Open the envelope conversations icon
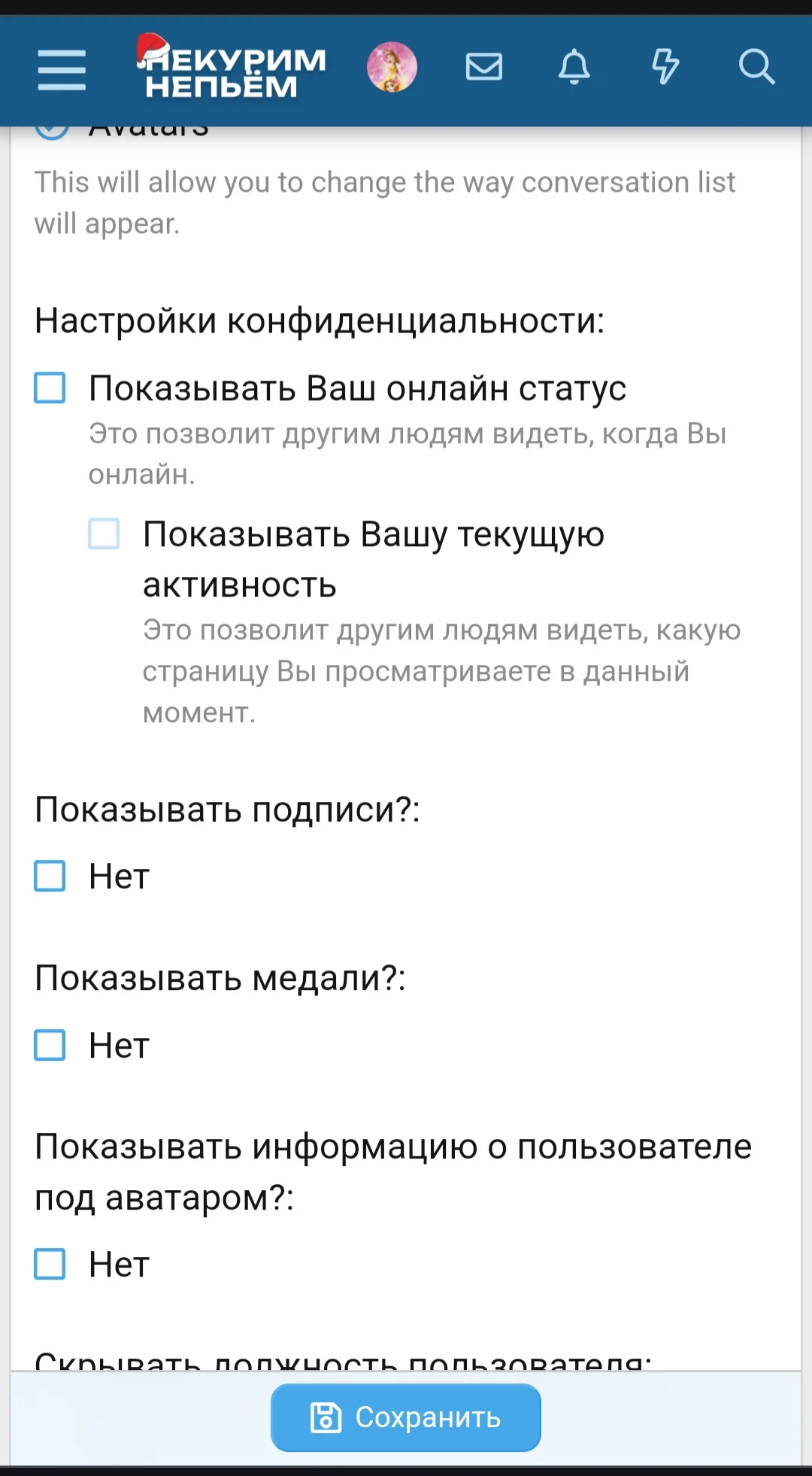The image size is (812, 1476). pyautogui.click(x=483, y=68)
